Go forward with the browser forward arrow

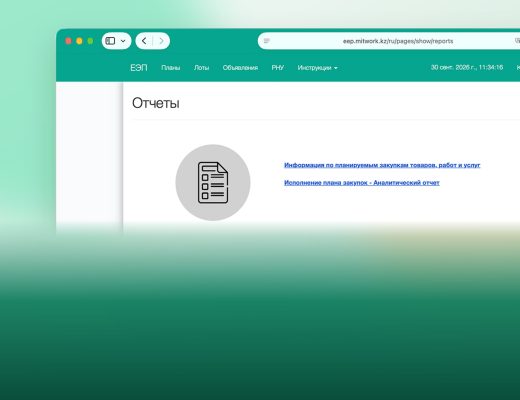pyautogui.click(x=161, y=41)
